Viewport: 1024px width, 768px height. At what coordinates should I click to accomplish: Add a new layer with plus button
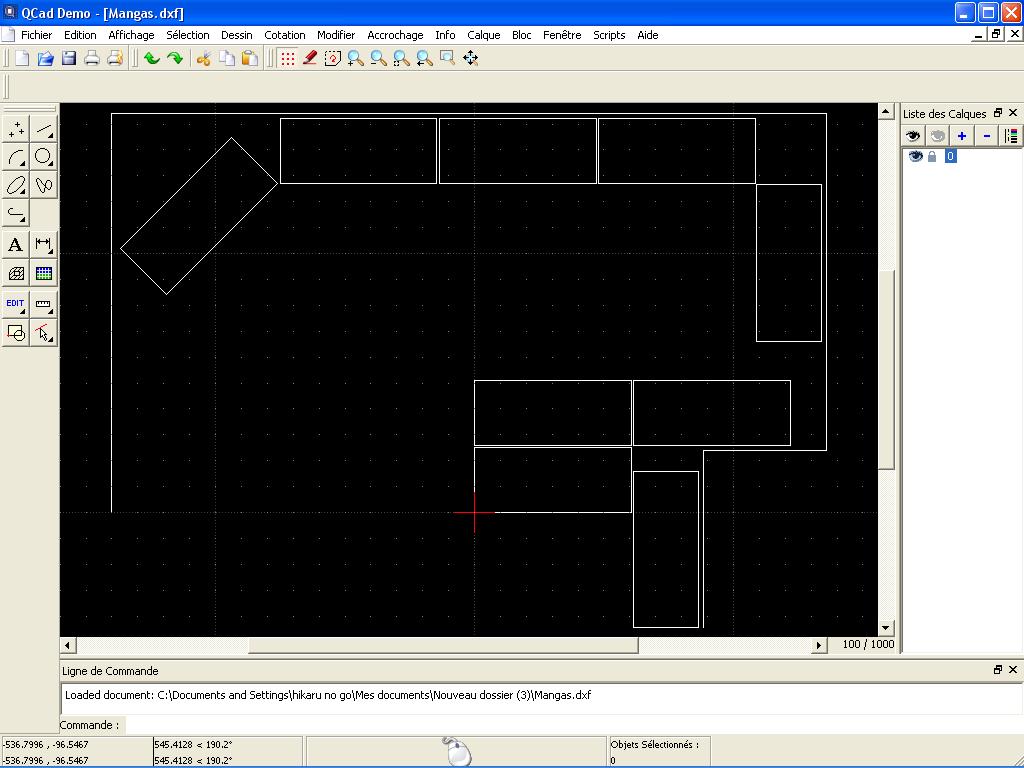962,136
